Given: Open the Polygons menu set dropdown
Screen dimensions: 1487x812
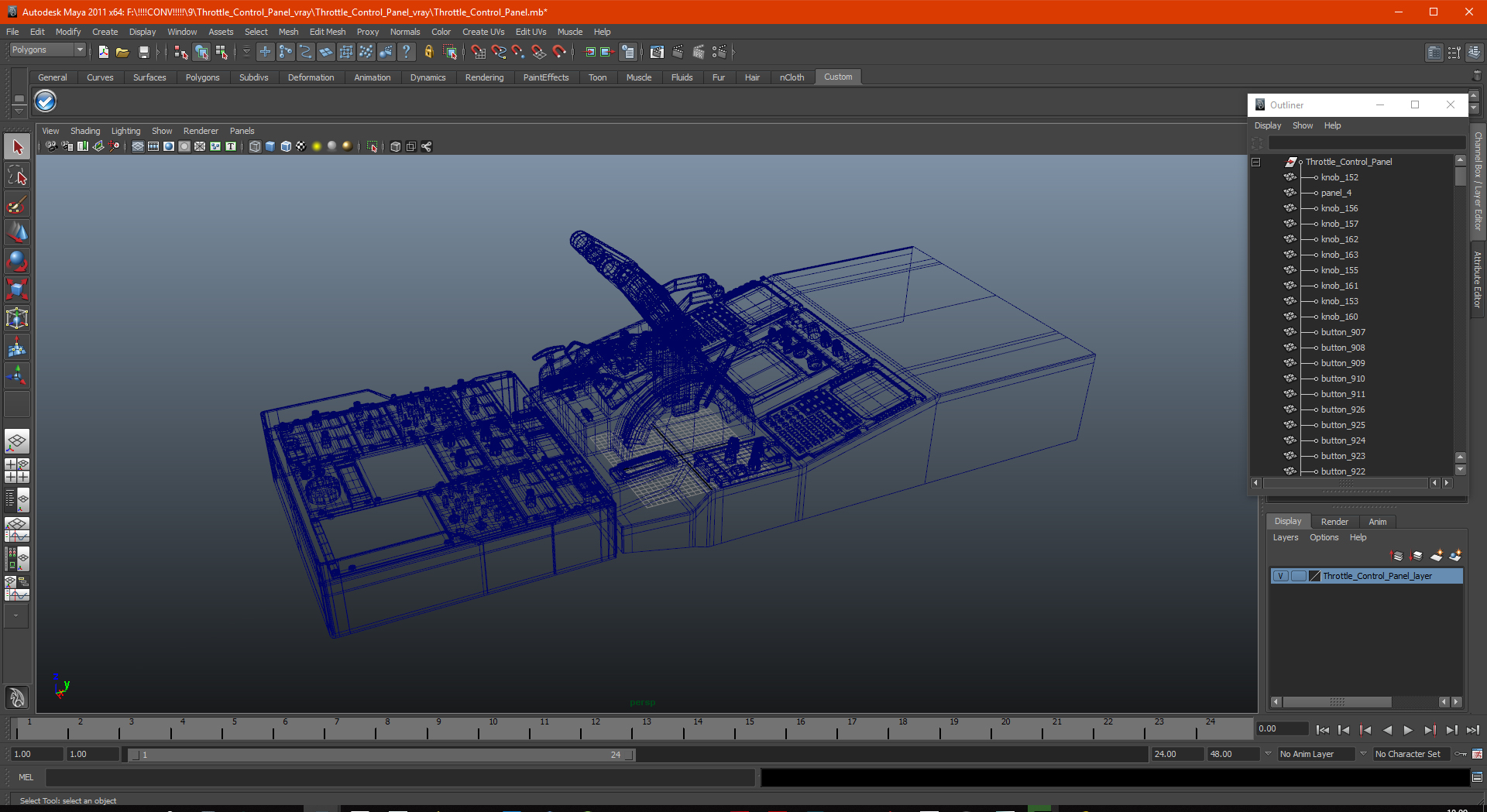Looking at the screenshot, I should point(79,50).
